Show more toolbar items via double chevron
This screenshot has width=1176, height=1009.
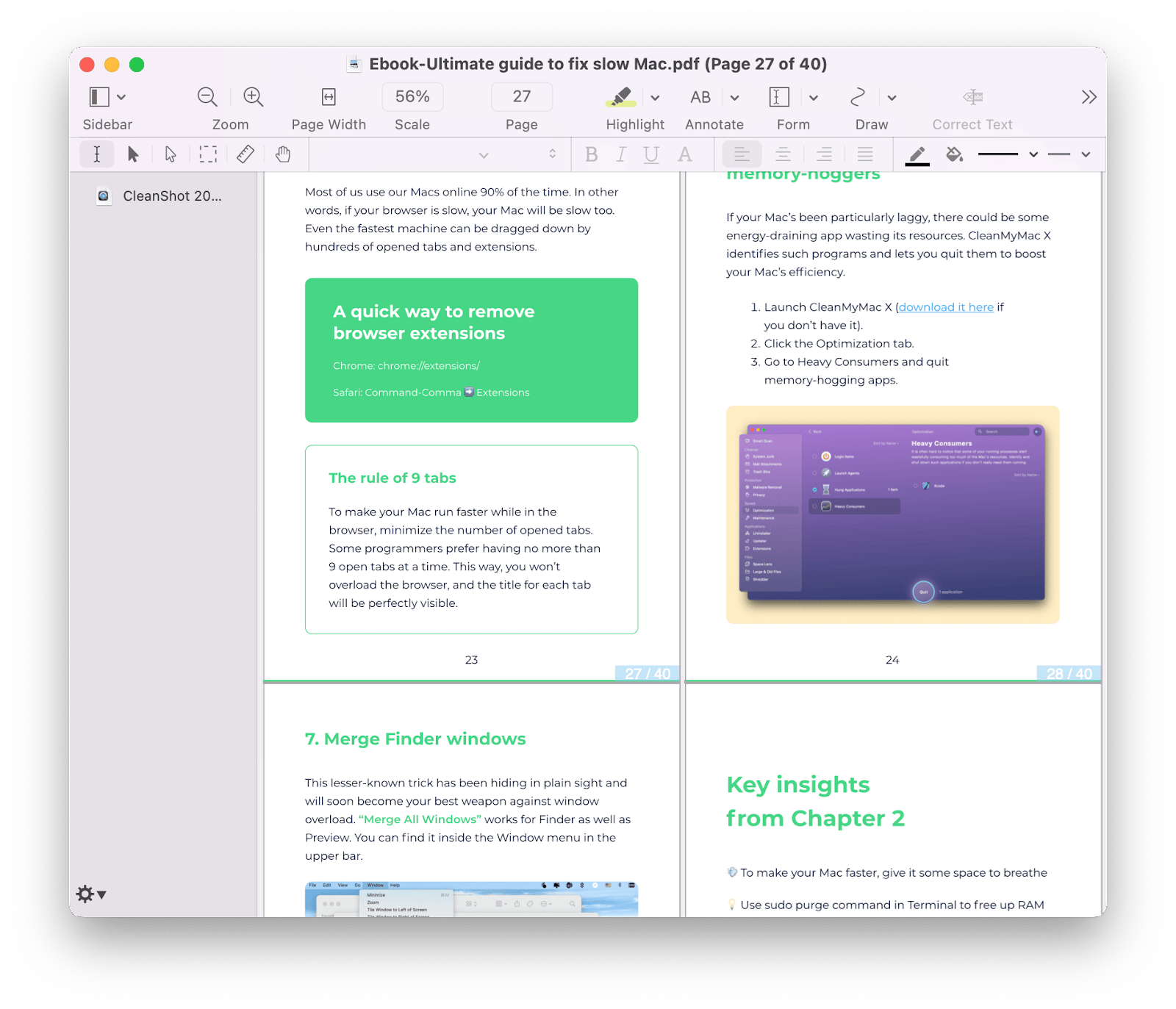click(1089, 97)
